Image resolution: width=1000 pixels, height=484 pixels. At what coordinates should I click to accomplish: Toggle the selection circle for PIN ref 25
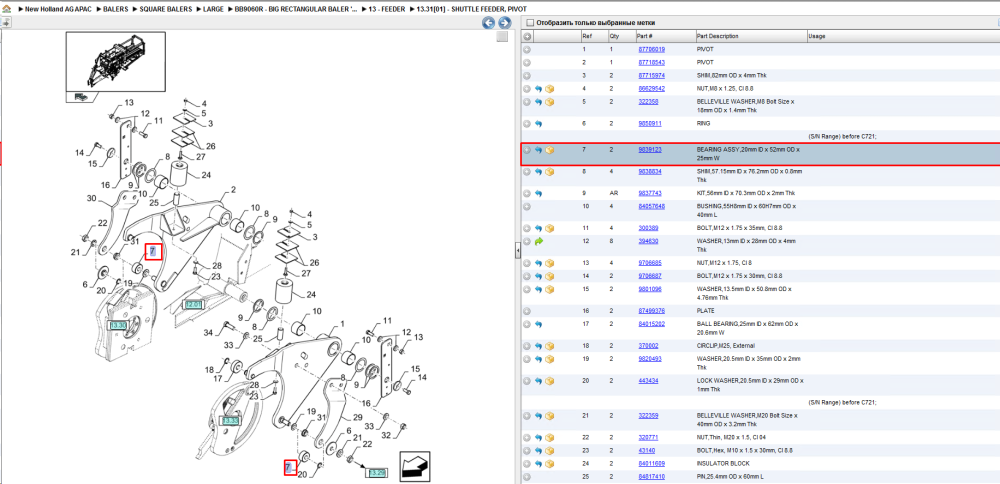[527, 477]
